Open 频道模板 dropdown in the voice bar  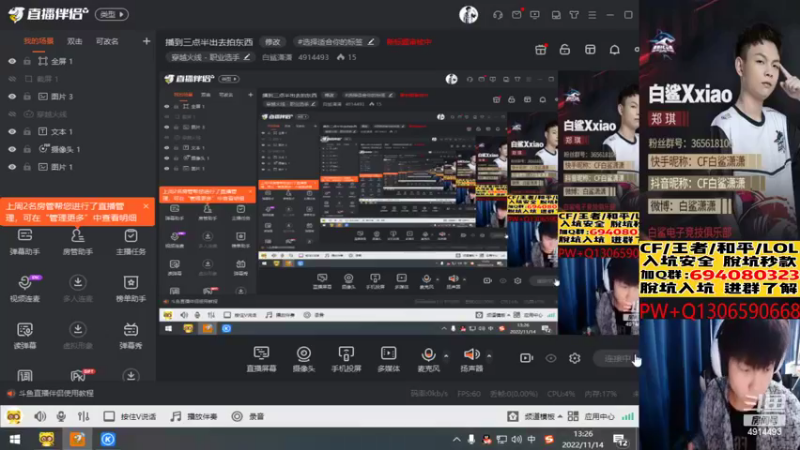point(535,416)
